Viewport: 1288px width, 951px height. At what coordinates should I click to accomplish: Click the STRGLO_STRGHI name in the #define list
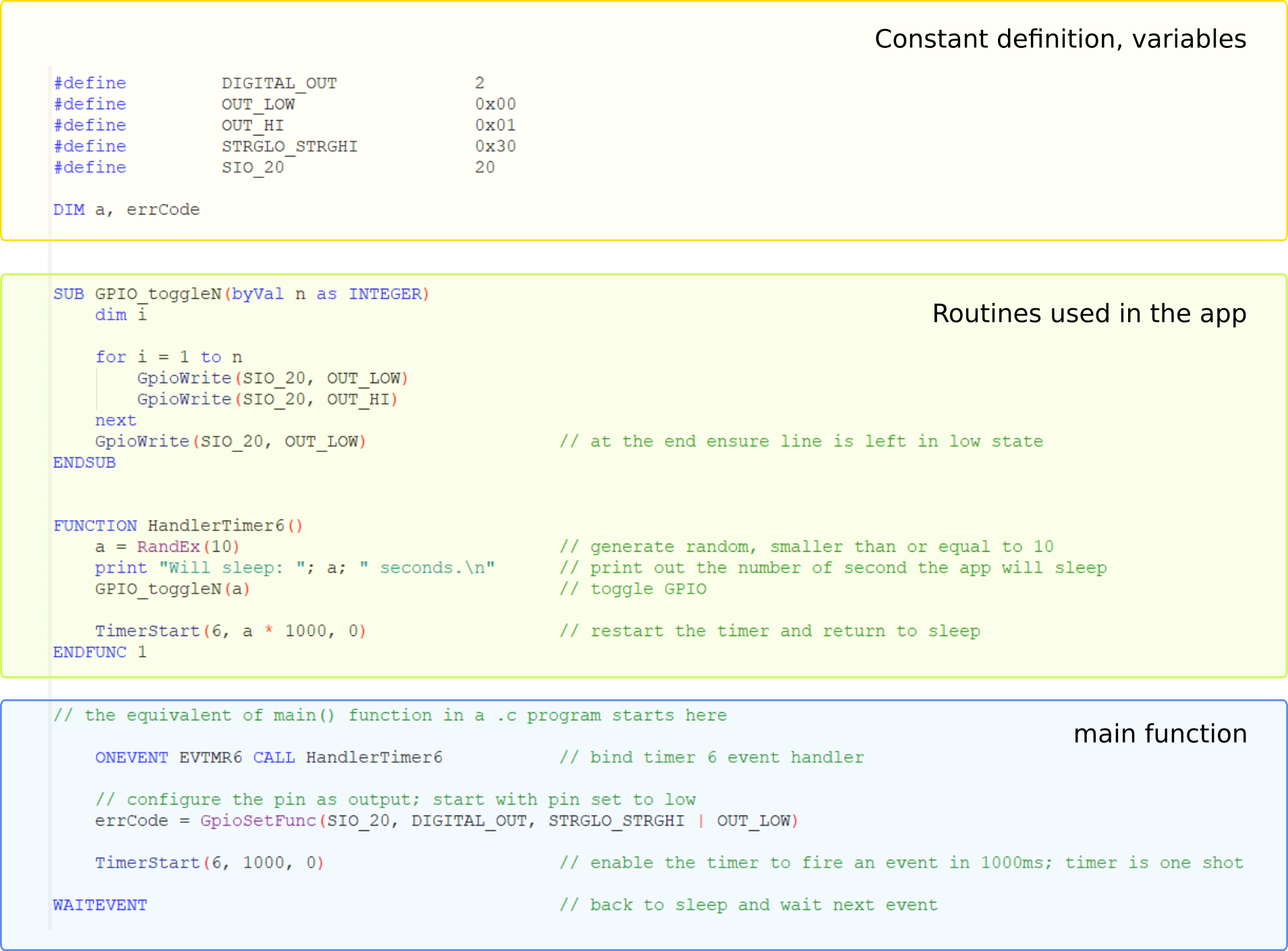(290, 146)
